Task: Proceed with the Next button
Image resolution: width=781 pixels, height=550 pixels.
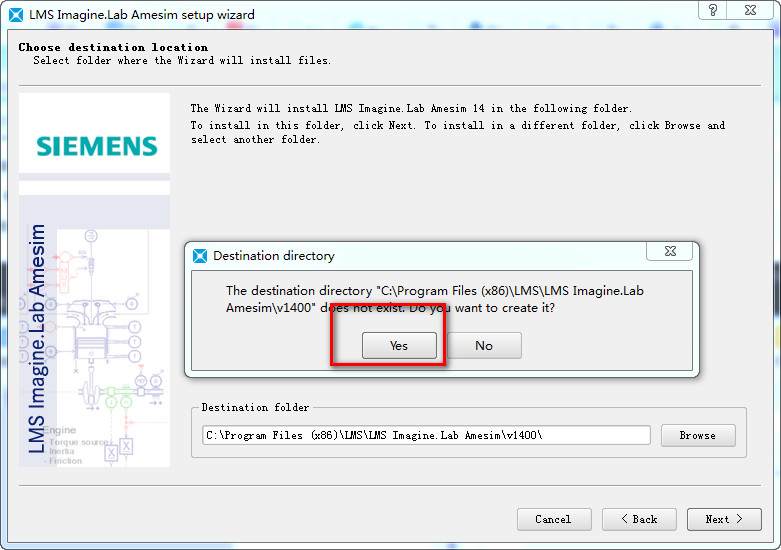Action: tap(724, 519)
